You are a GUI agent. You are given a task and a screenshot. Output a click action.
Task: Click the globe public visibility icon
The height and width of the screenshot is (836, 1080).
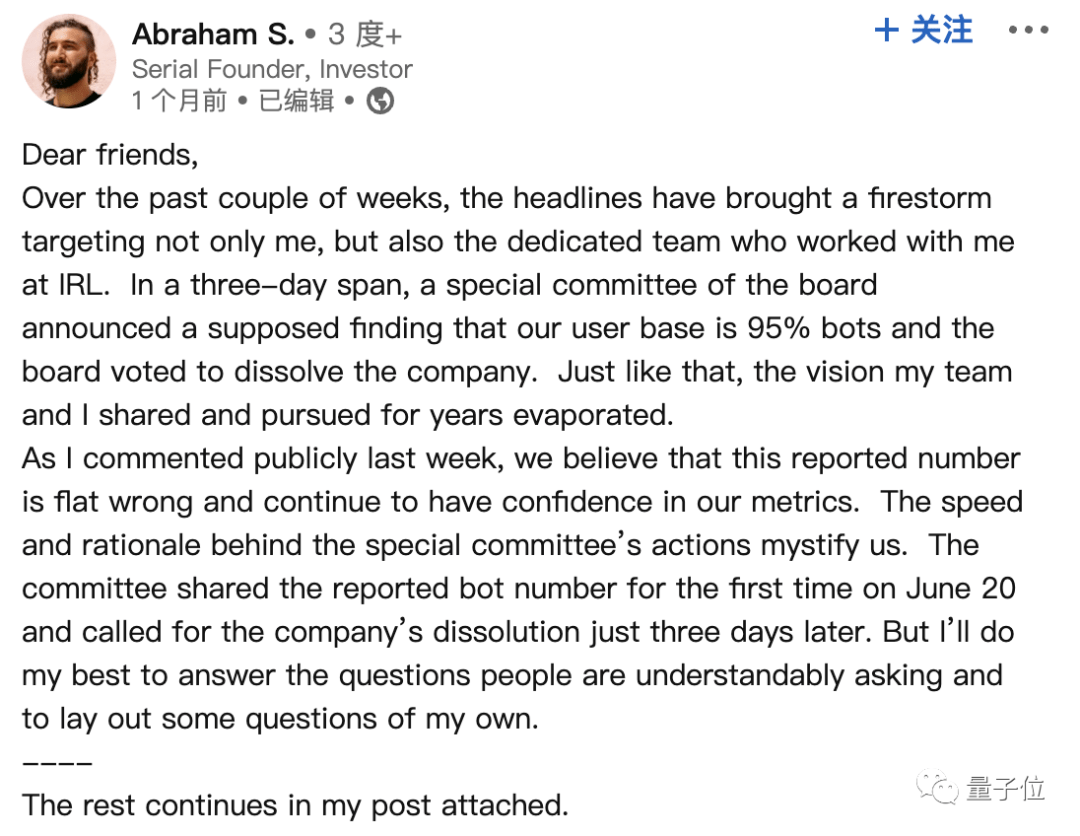pyautogui.click(x=380, y=100)
